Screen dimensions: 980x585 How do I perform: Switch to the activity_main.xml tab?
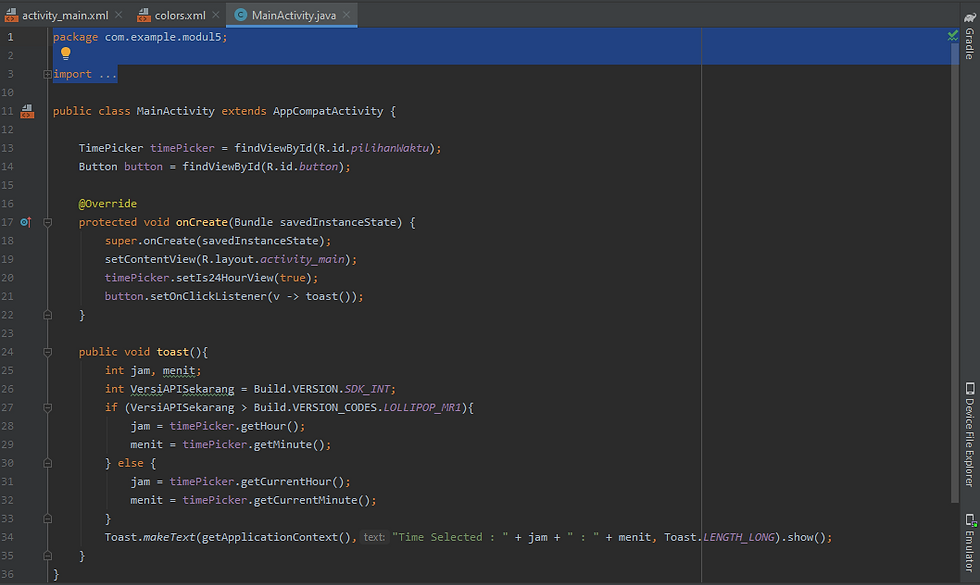tap(64, 15)
